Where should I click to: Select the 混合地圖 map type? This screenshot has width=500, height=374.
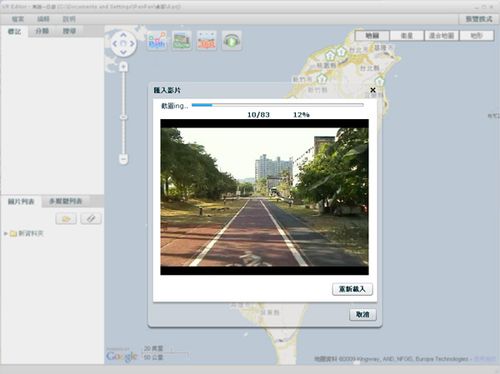click(442, 35)
